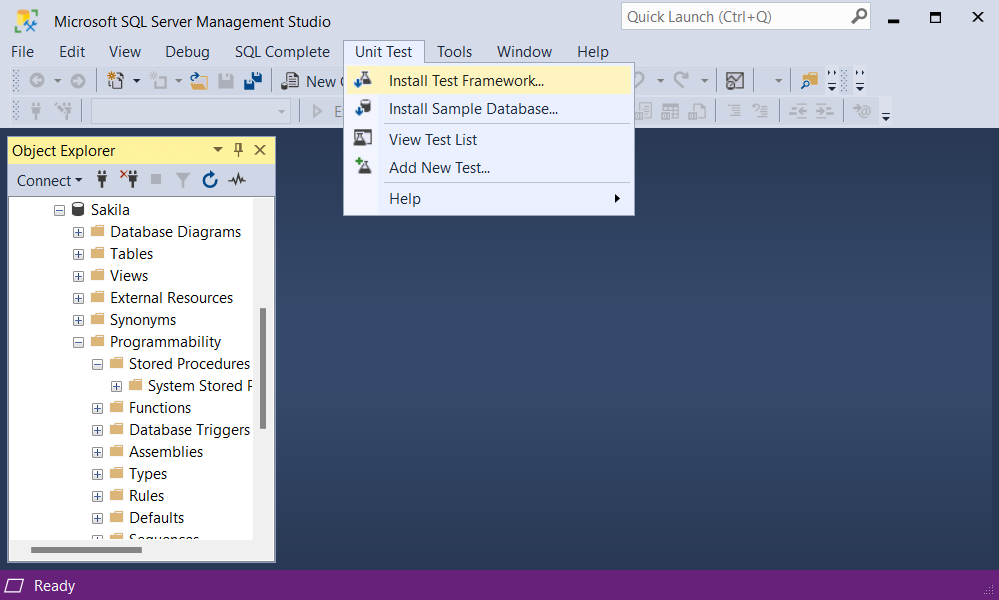Click the Specify Template Parameters icon
Image resolution: width=999 pixels, height=600 pixels.
pyautogui.click(x=862, y=111)
